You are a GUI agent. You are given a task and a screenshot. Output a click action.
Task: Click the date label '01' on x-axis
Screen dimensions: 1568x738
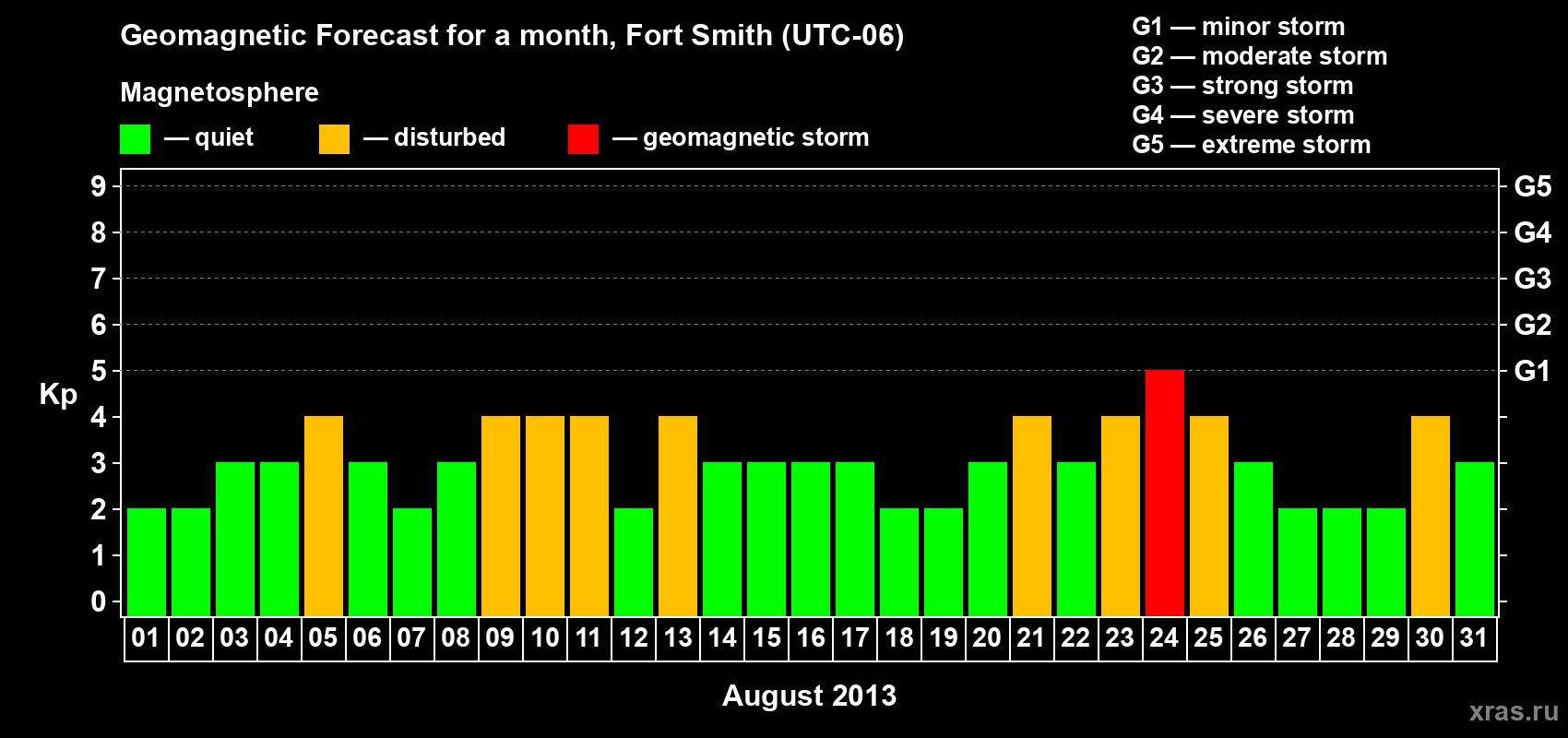tap(146, 637)
